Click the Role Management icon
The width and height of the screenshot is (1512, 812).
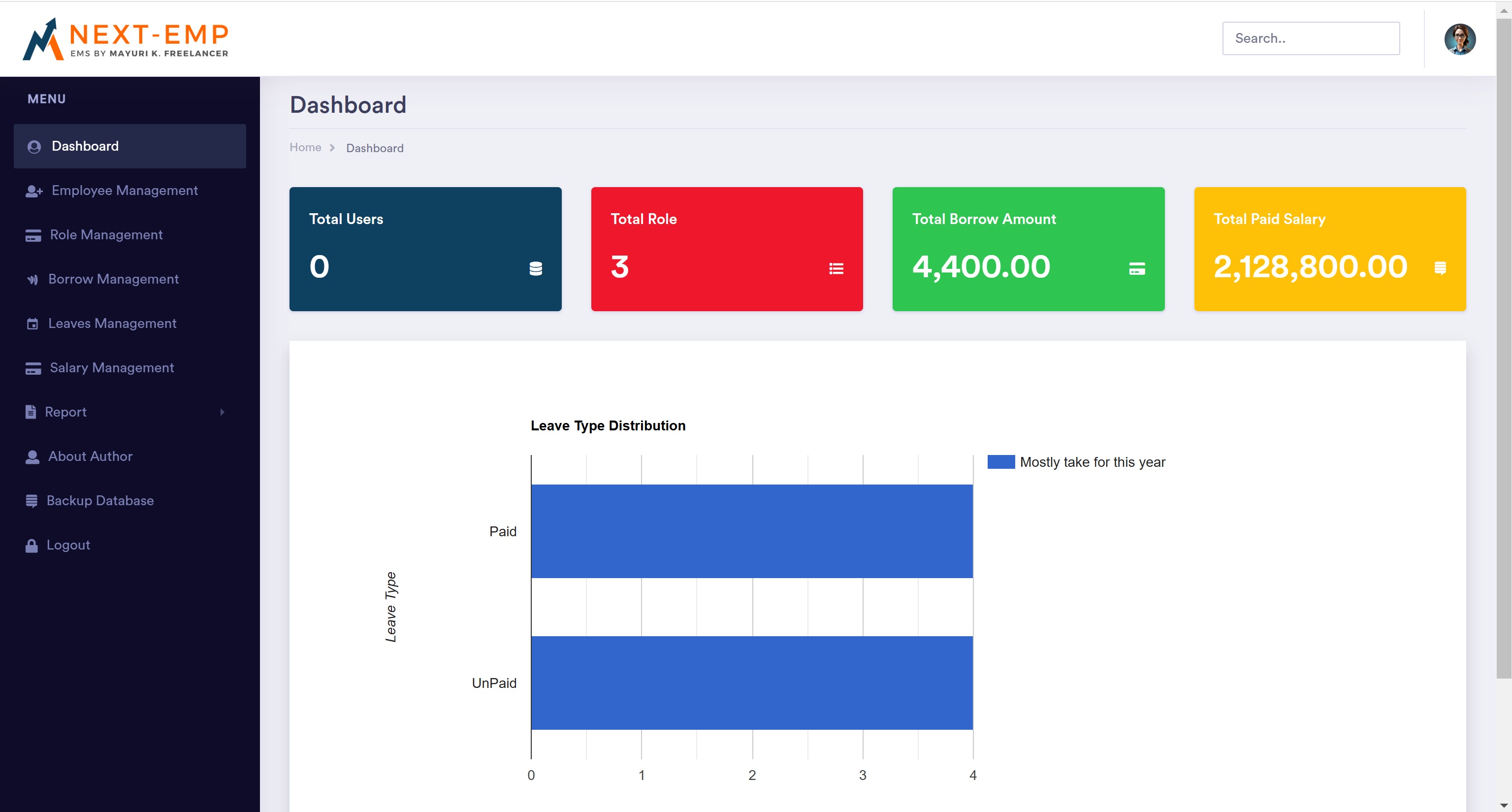(x=33, y=235)
